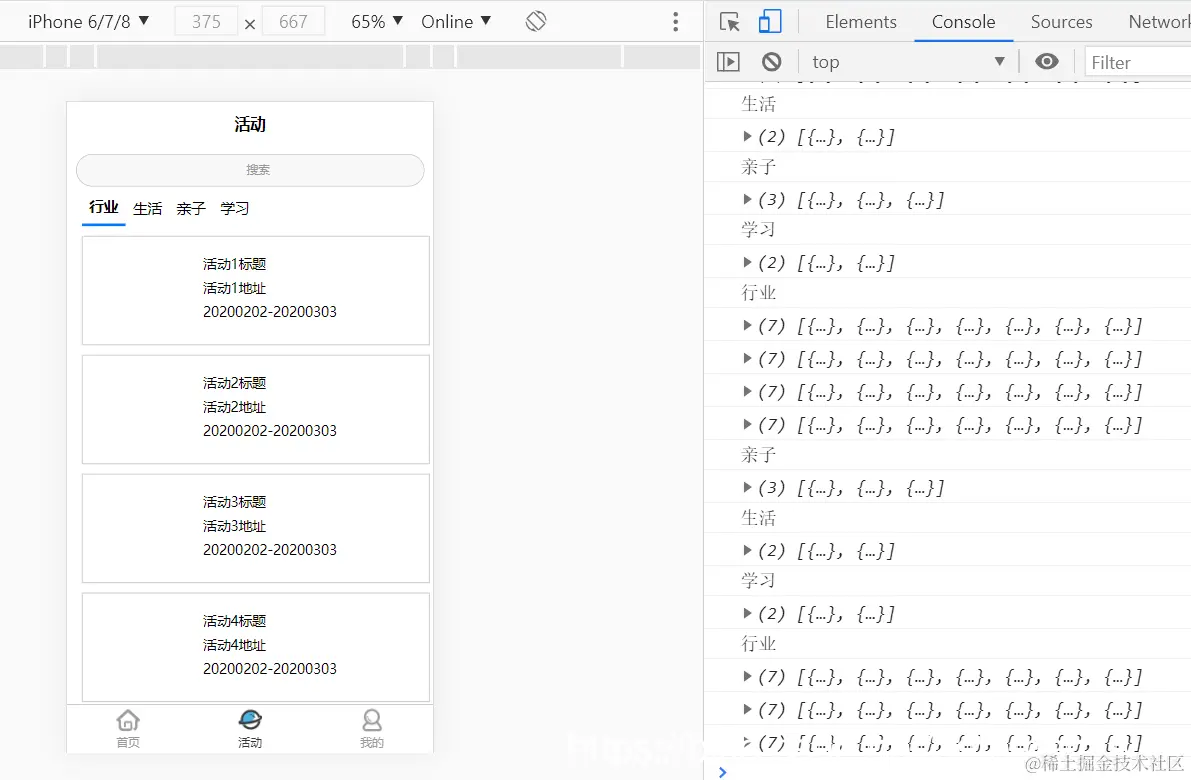1191x780 pixels.
Task: Click the 搜索 search box
Action: pyautogui.click(x=250, y=170)
